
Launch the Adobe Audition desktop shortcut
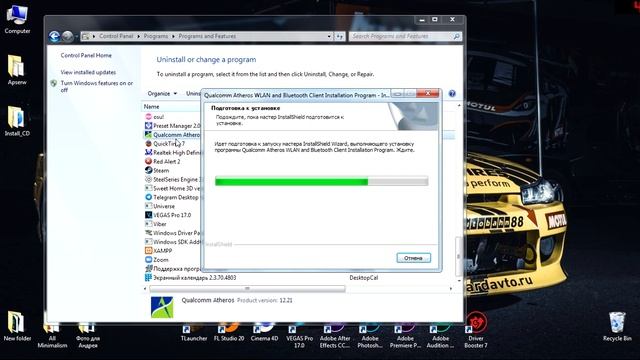click(x=441, y=336)
